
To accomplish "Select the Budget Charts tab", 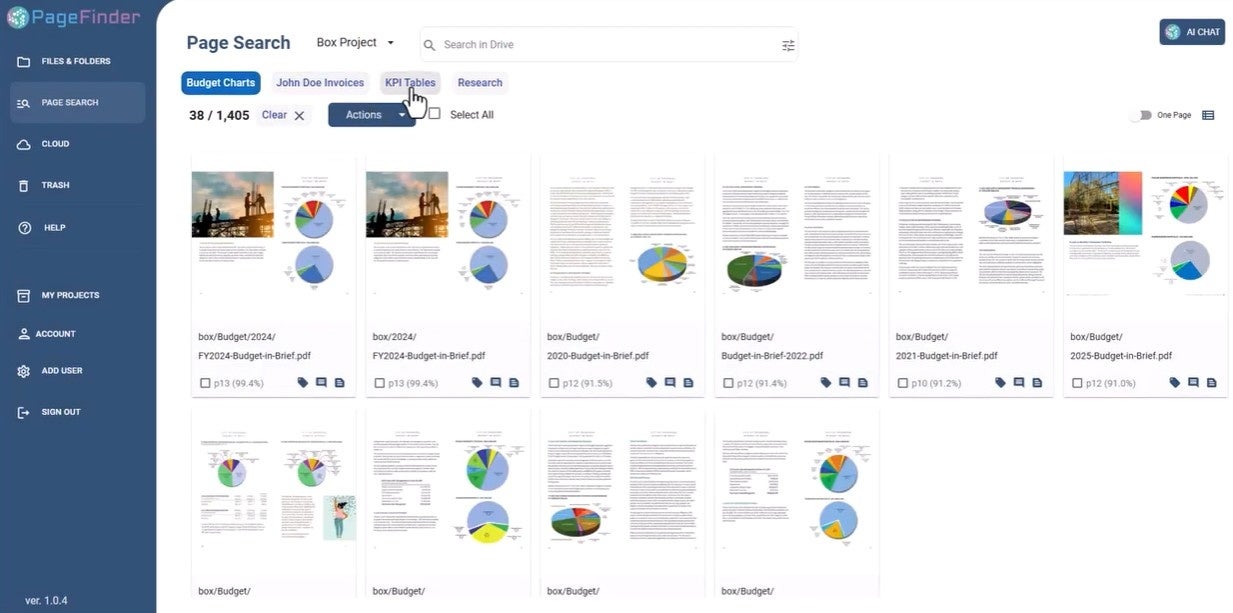I will [221, 83].
